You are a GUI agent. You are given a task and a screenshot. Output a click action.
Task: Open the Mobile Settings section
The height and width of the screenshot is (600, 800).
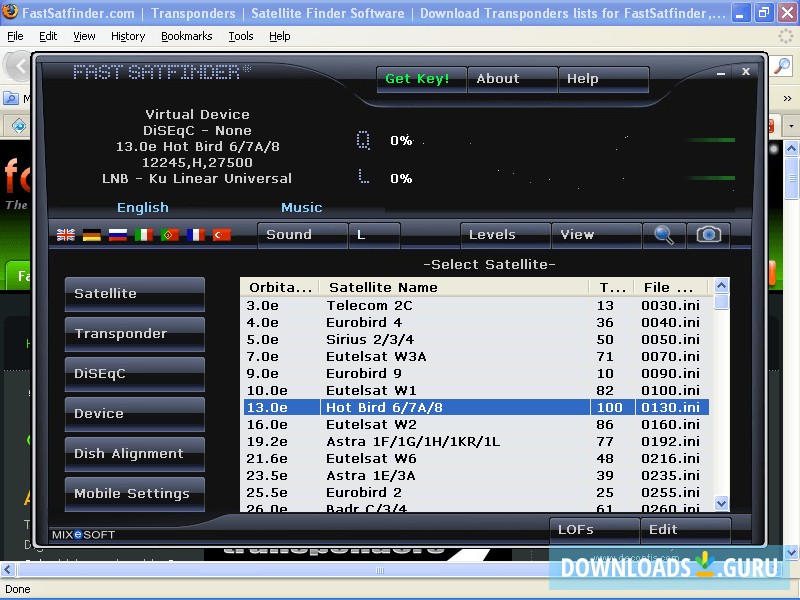tap(135, 494)
